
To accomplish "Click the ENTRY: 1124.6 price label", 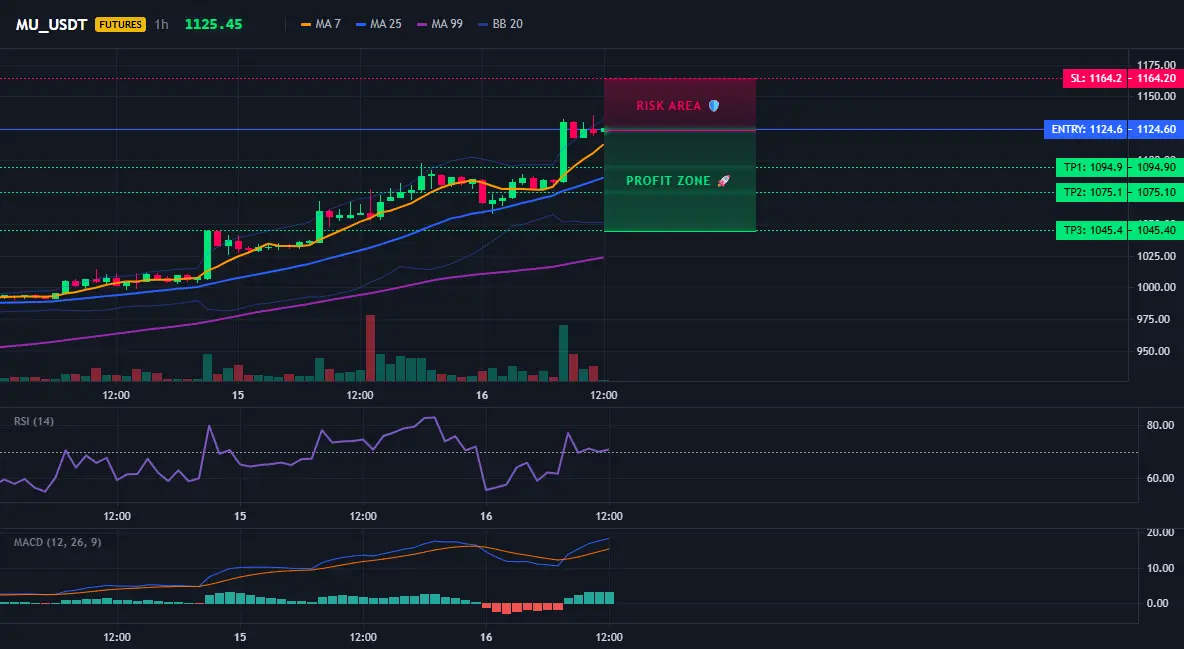I will (x=1086, y=129).
